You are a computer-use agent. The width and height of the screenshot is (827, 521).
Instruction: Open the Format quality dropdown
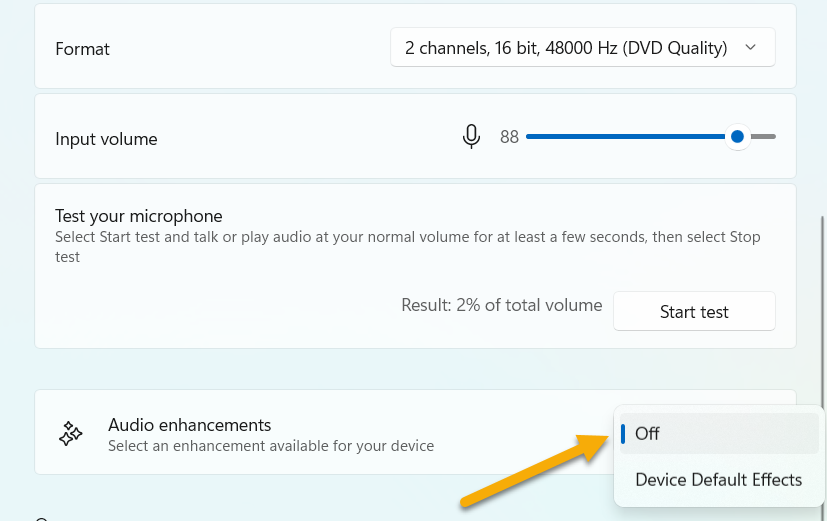pyautogui.click(x=581, y=48)
